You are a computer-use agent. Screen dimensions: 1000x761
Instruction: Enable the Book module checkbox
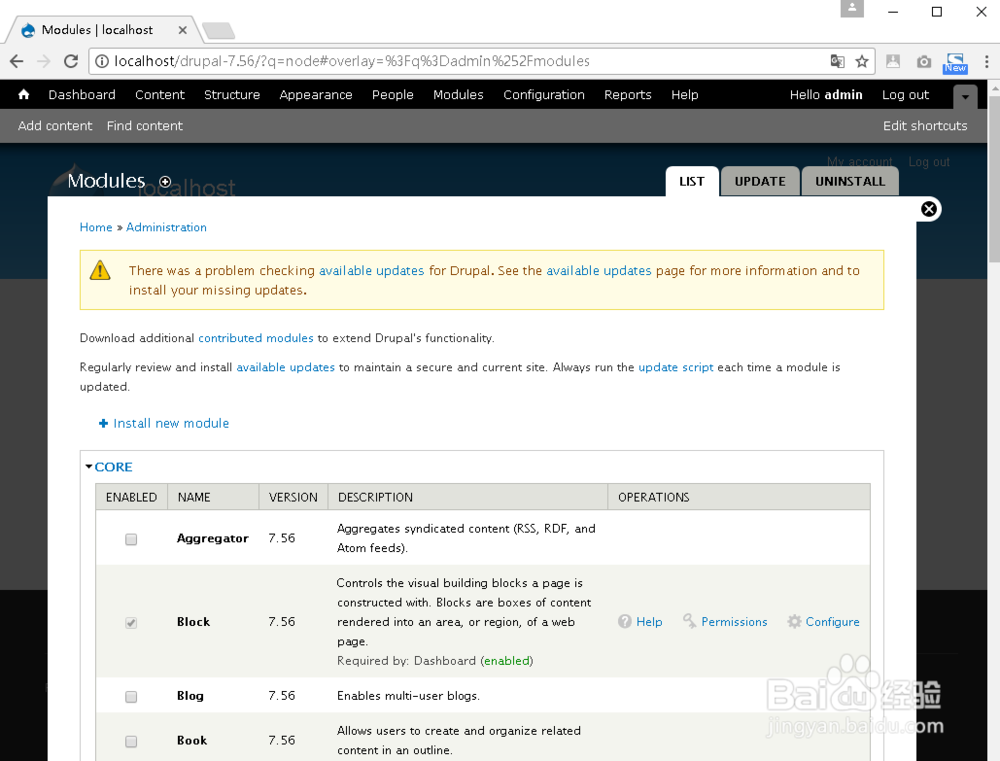coord(131,741)
